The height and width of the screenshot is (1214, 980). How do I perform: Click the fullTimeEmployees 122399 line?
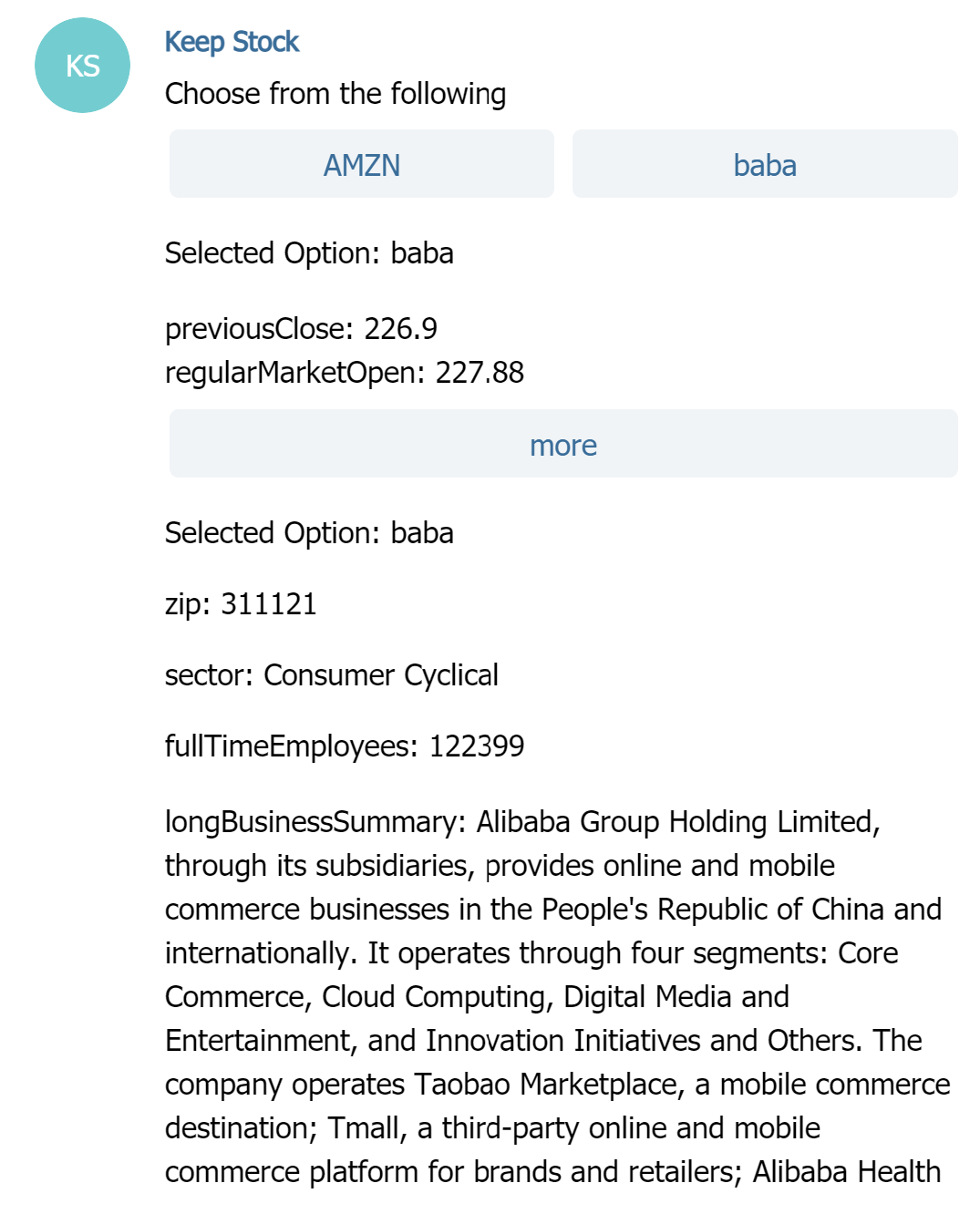click(344, 746)
